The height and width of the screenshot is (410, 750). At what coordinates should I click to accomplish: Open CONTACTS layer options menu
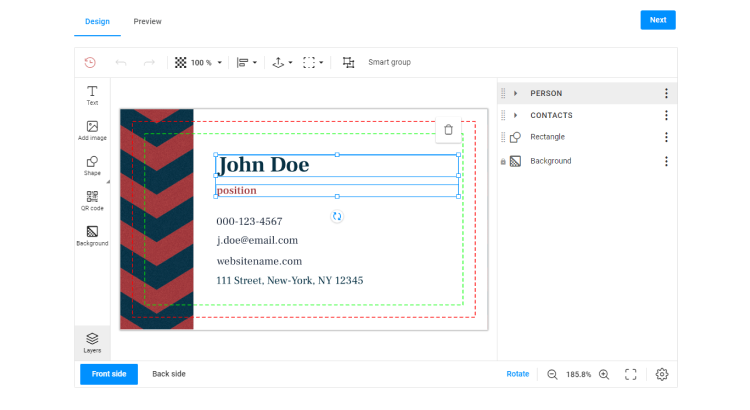click(666, 115)
